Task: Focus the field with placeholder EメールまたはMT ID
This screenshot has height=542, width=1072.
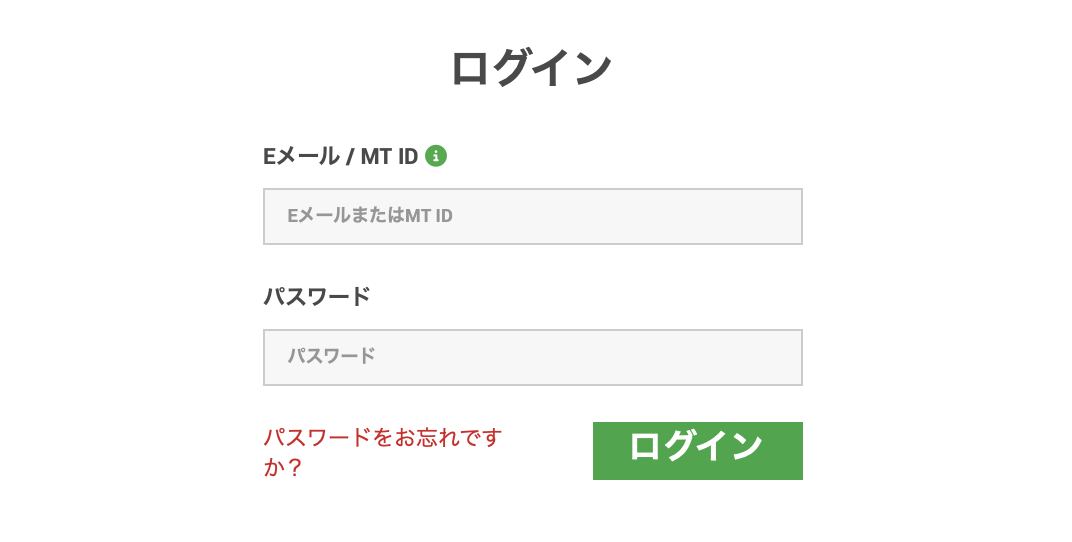Action: tap(532, 216)
